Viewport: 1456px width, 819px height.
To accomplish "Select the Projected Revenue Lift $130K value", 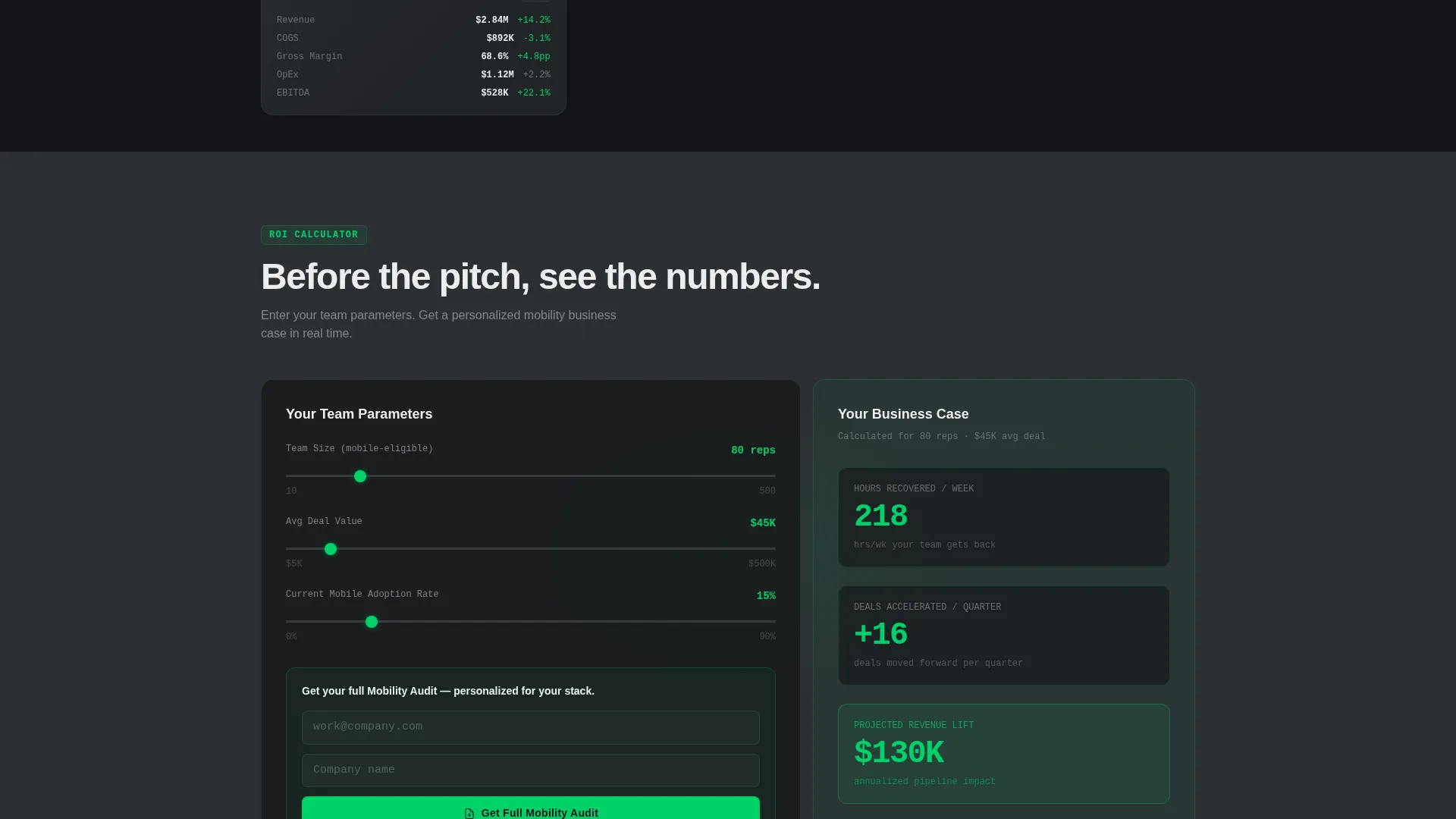I will coord(899,753).
